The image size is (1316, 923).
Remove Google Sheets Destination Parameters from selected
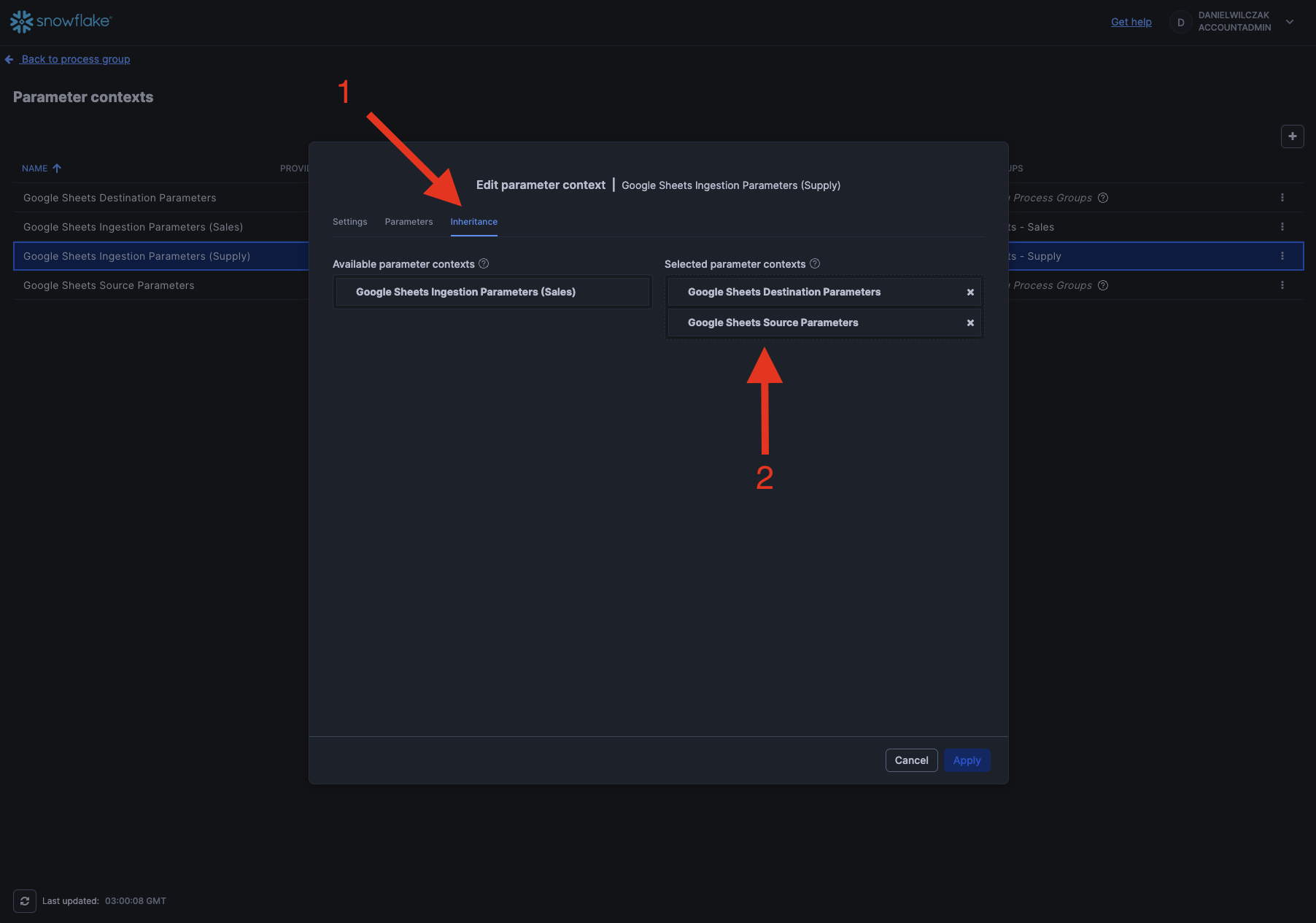click(x=970, y=292)
